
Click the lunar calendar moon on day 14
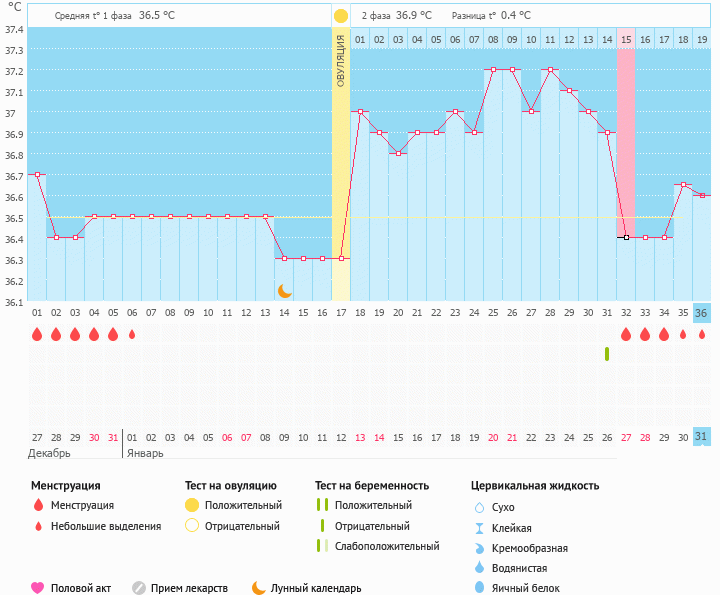[x=285, y=290]
